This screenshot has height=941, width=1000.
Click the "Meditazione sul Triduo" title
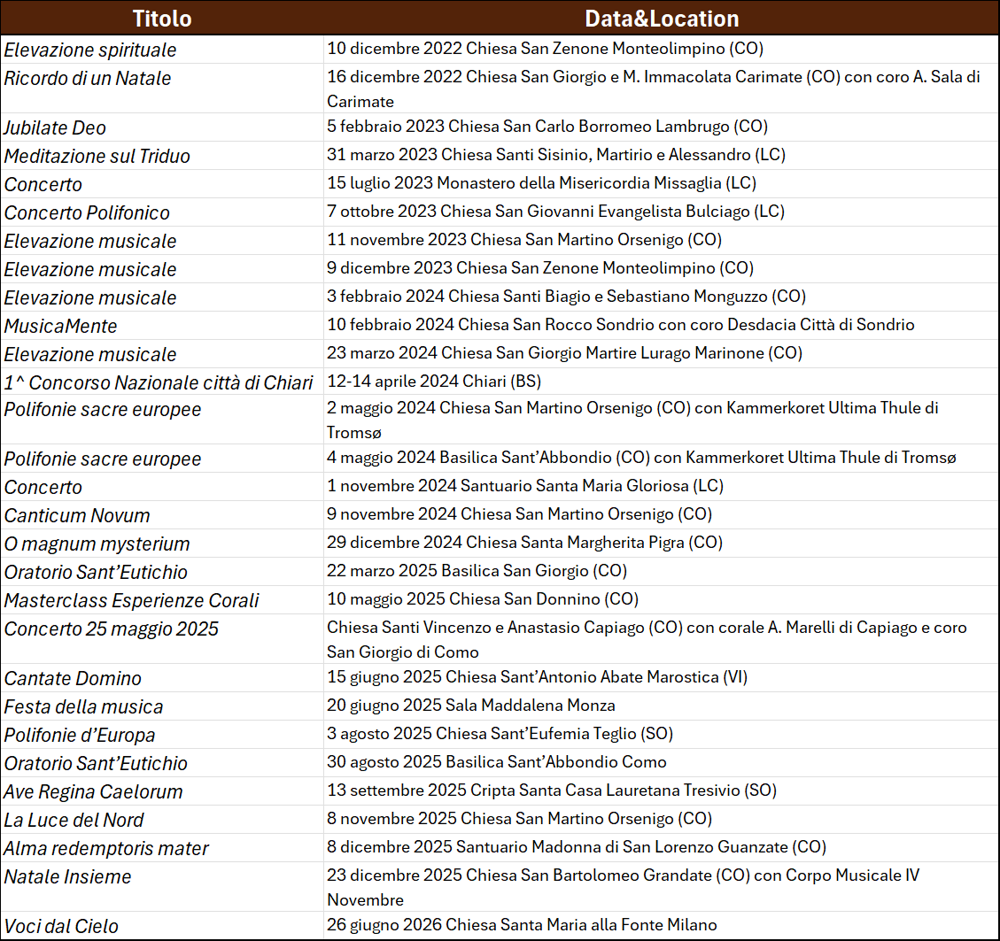click(97, 156)
